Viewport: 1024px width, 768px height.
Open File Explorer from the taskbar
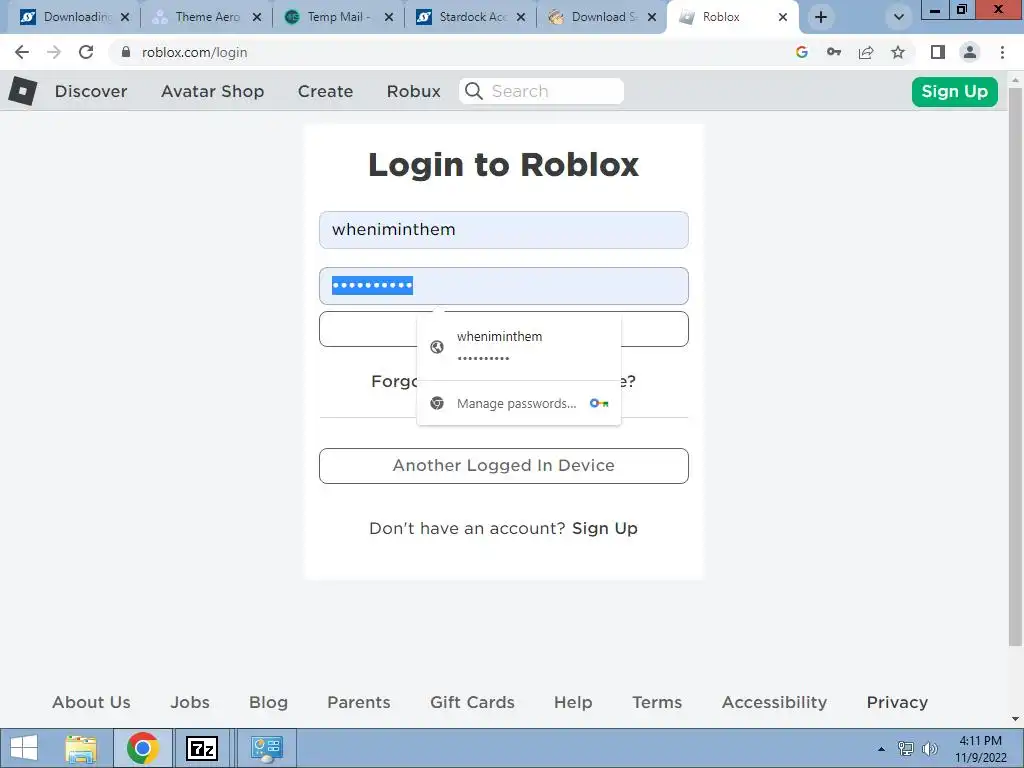[81, 748]
